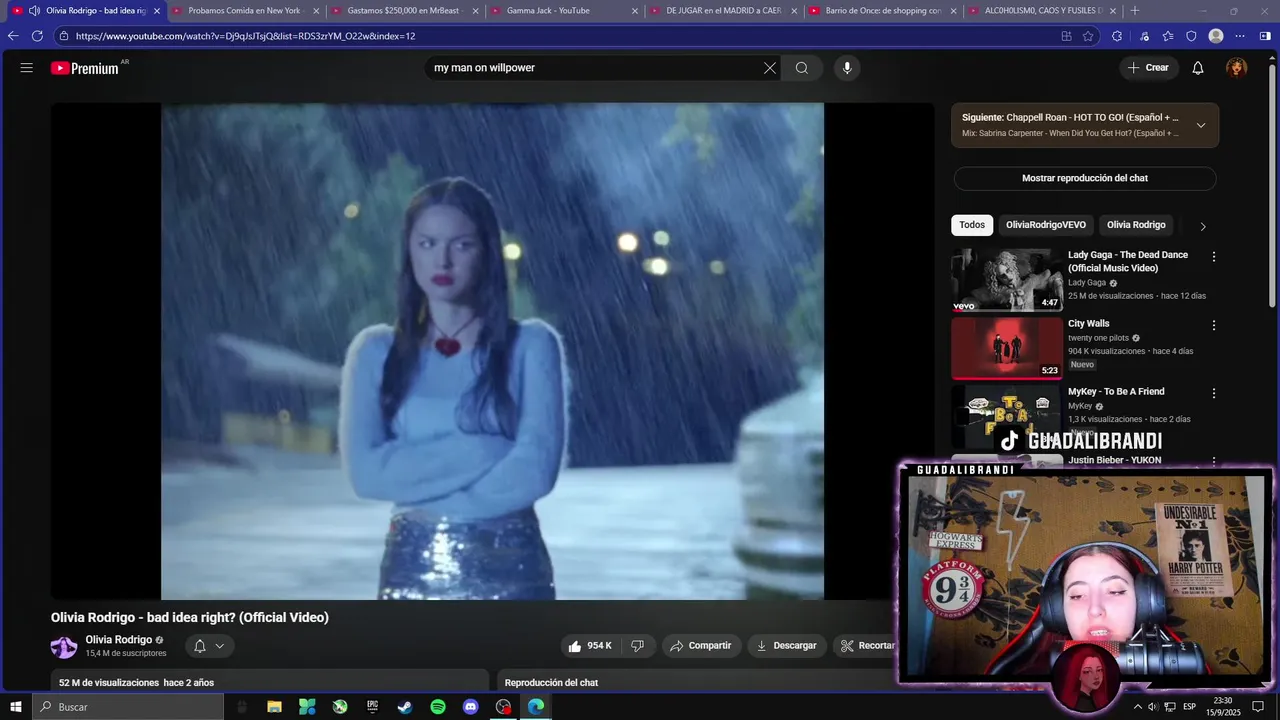Open Discord from taskbar

click(x=471, y=707)
